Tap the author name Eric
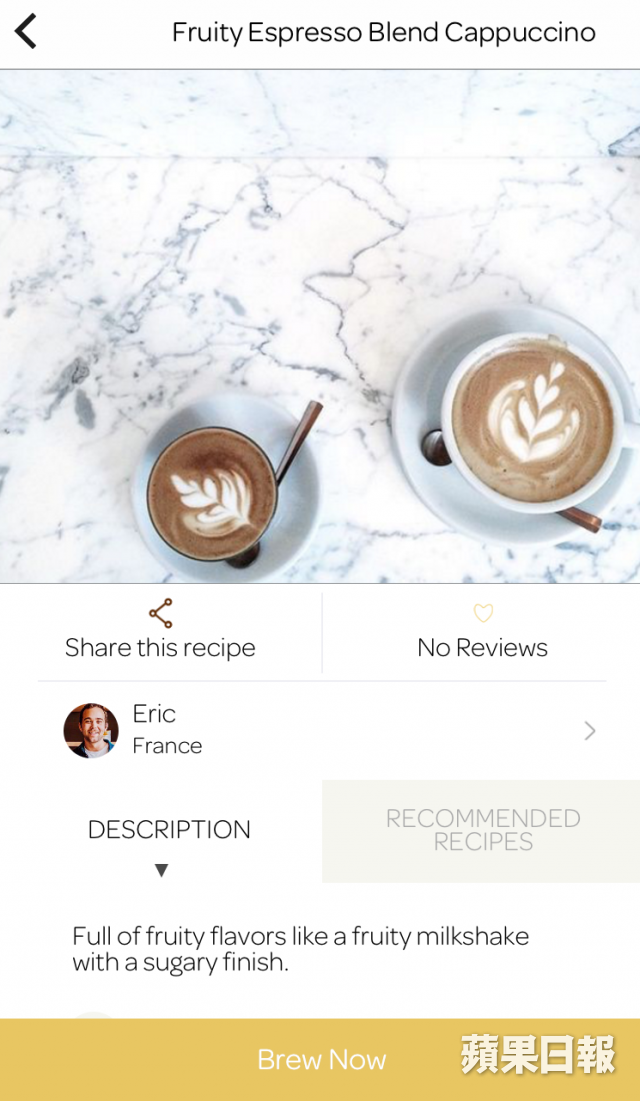Image resolution: width=640 pixels, height=1101 pixels. [x=154, y=713]
